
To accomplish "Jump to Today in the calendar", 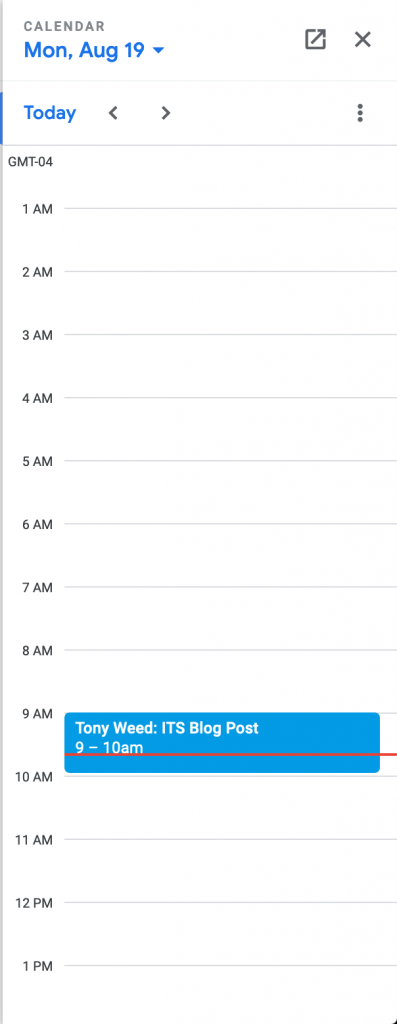I will click(x=50, y=113).
